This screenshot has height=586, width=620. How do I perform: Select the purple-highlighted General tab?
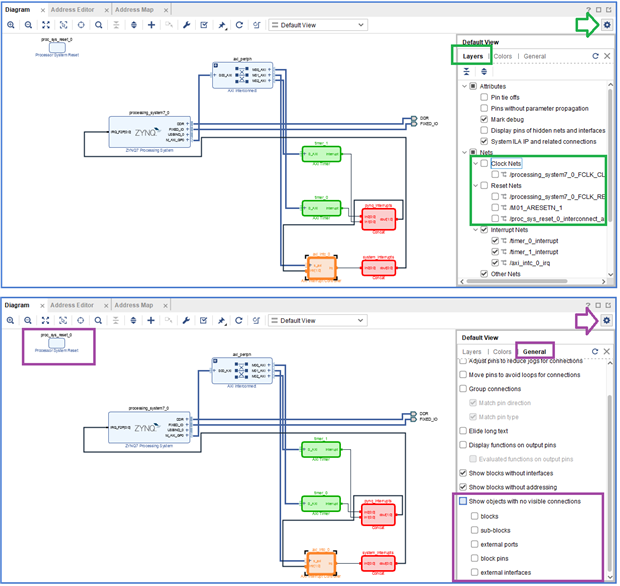(x=535, y=352)
